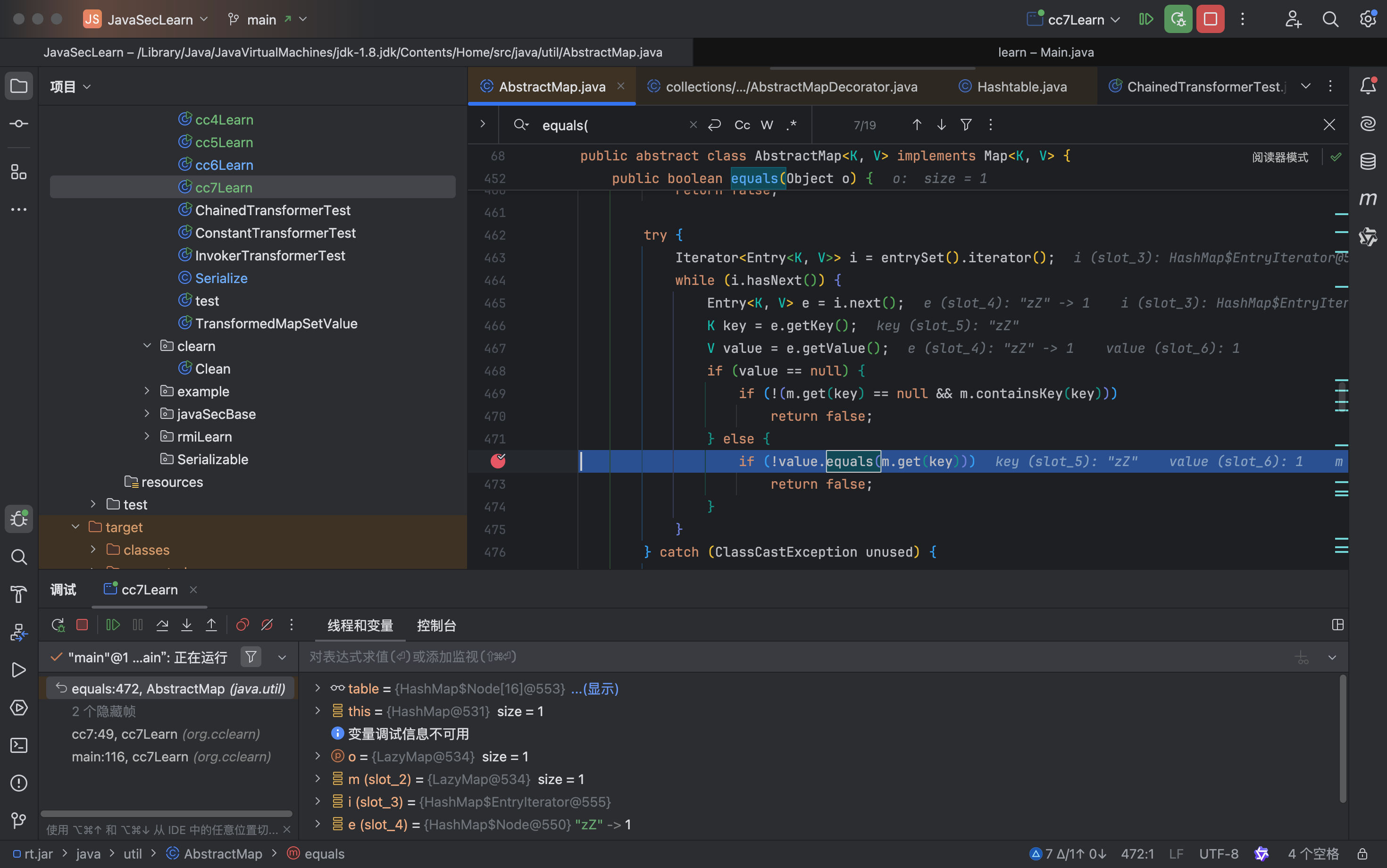Image resolution: width=1387 pixels, height=868 pixels.
Task: Toggle the breakpoint on line 472
Action: tap(498, 461)
